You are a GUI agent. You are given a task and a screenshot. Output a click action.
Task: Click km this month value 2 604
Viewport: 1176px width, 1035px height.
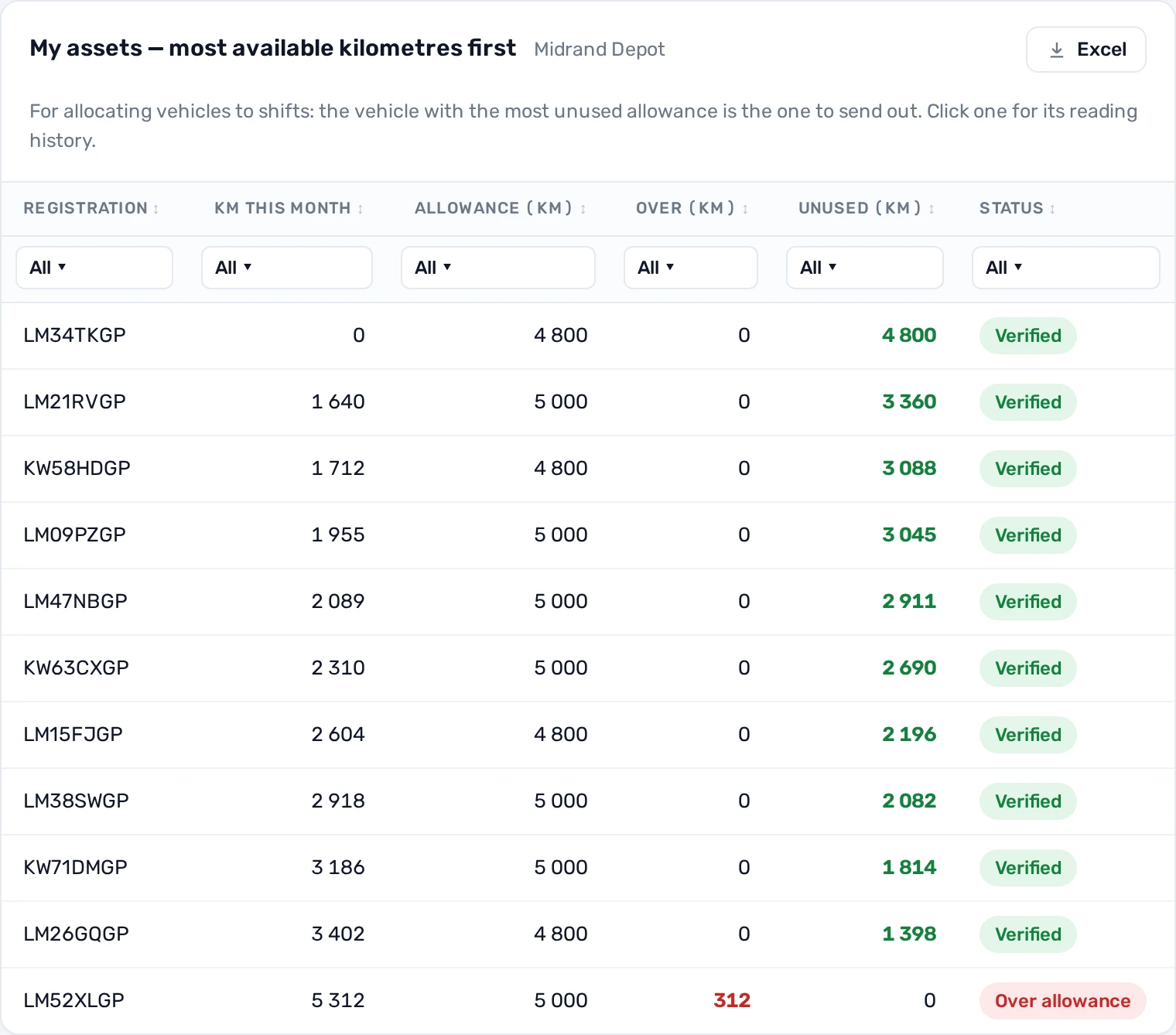tap(338, 734)
